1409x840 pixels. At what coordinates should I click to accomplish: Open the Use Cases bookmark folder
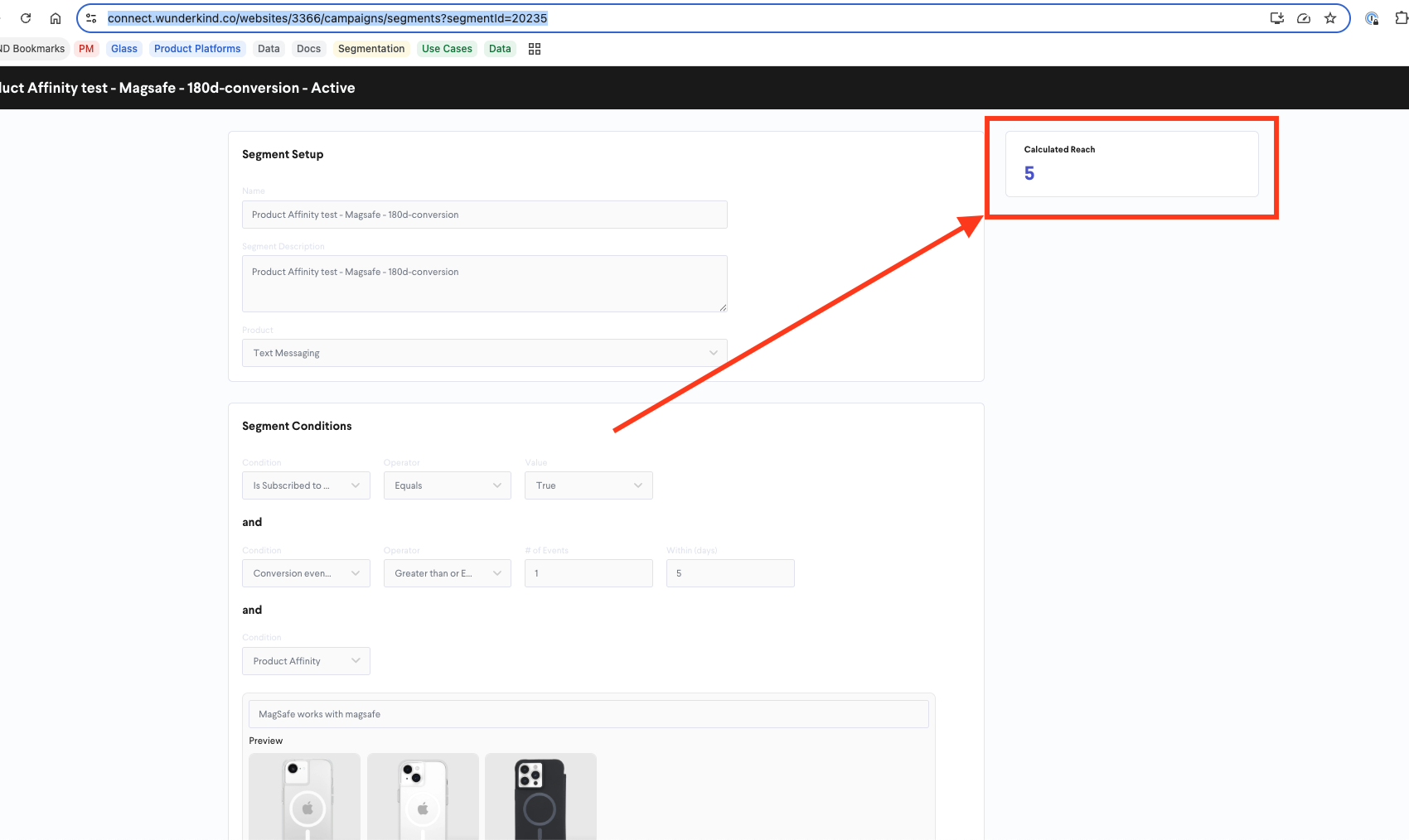coord(447,49)
